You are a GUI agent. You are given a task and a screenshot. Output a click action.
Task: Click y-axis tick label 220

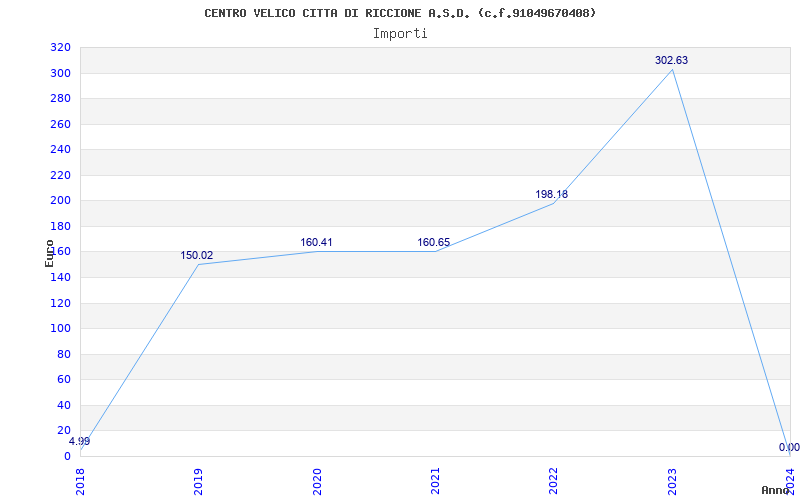point(61,176)
